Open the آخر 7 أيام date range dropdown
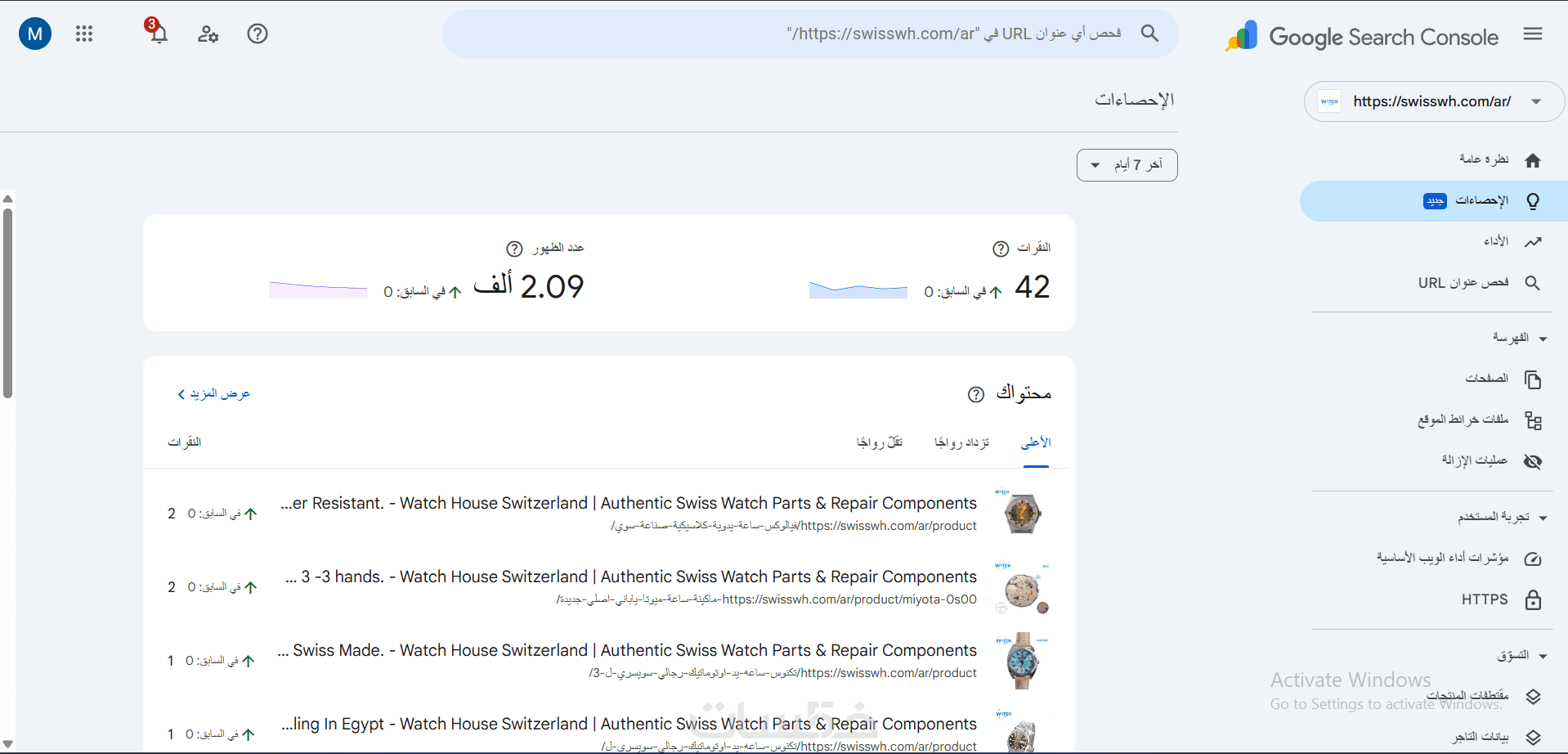Screen dimensions: 1568x754 (x=1127, y=165)
